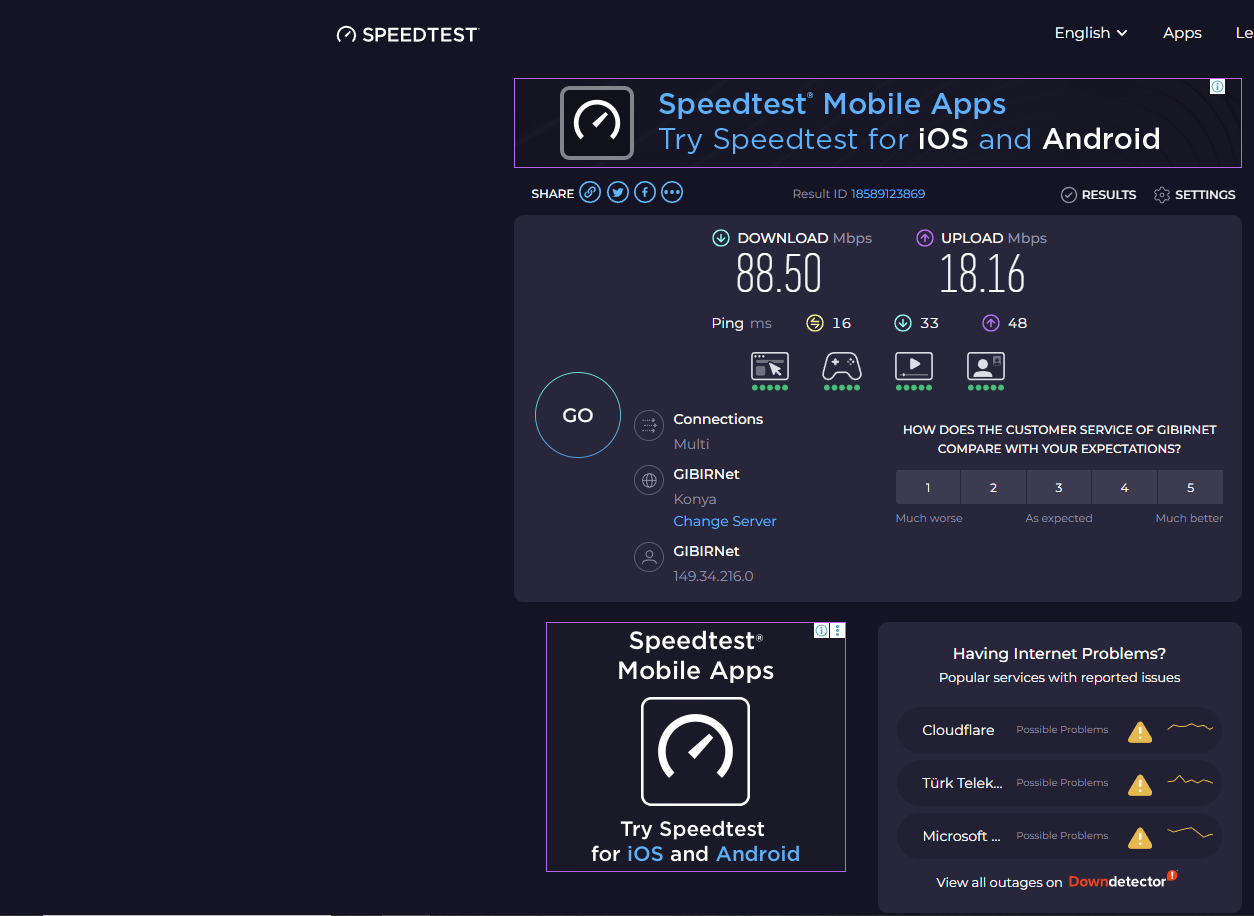Viewport: 1254px width, 916px height.
Task: Click View all outages on text
Action: point(999,882)
